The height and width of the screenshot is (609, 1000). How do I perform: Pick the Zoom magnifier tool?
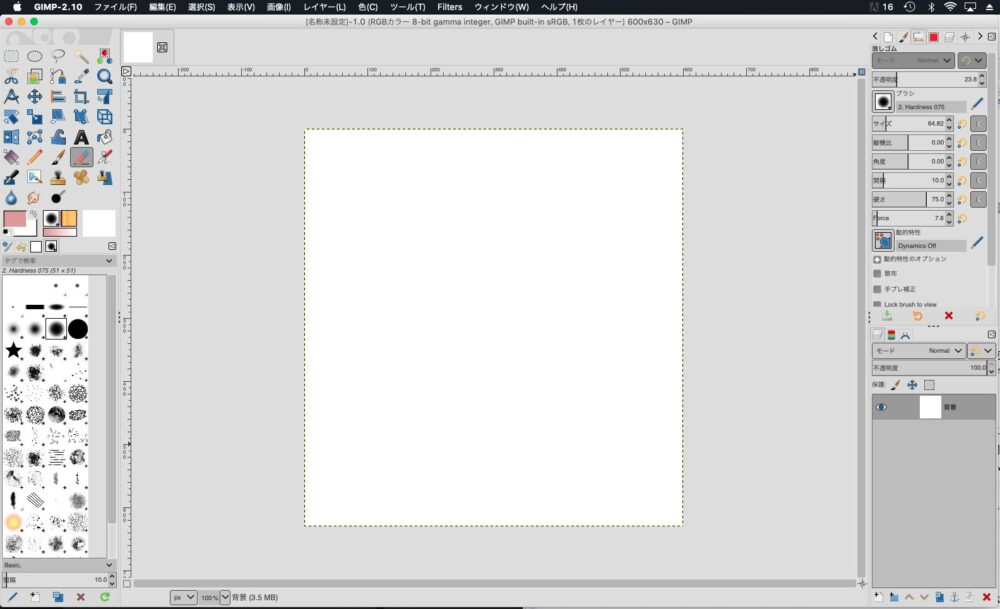[x=104, y=77]
